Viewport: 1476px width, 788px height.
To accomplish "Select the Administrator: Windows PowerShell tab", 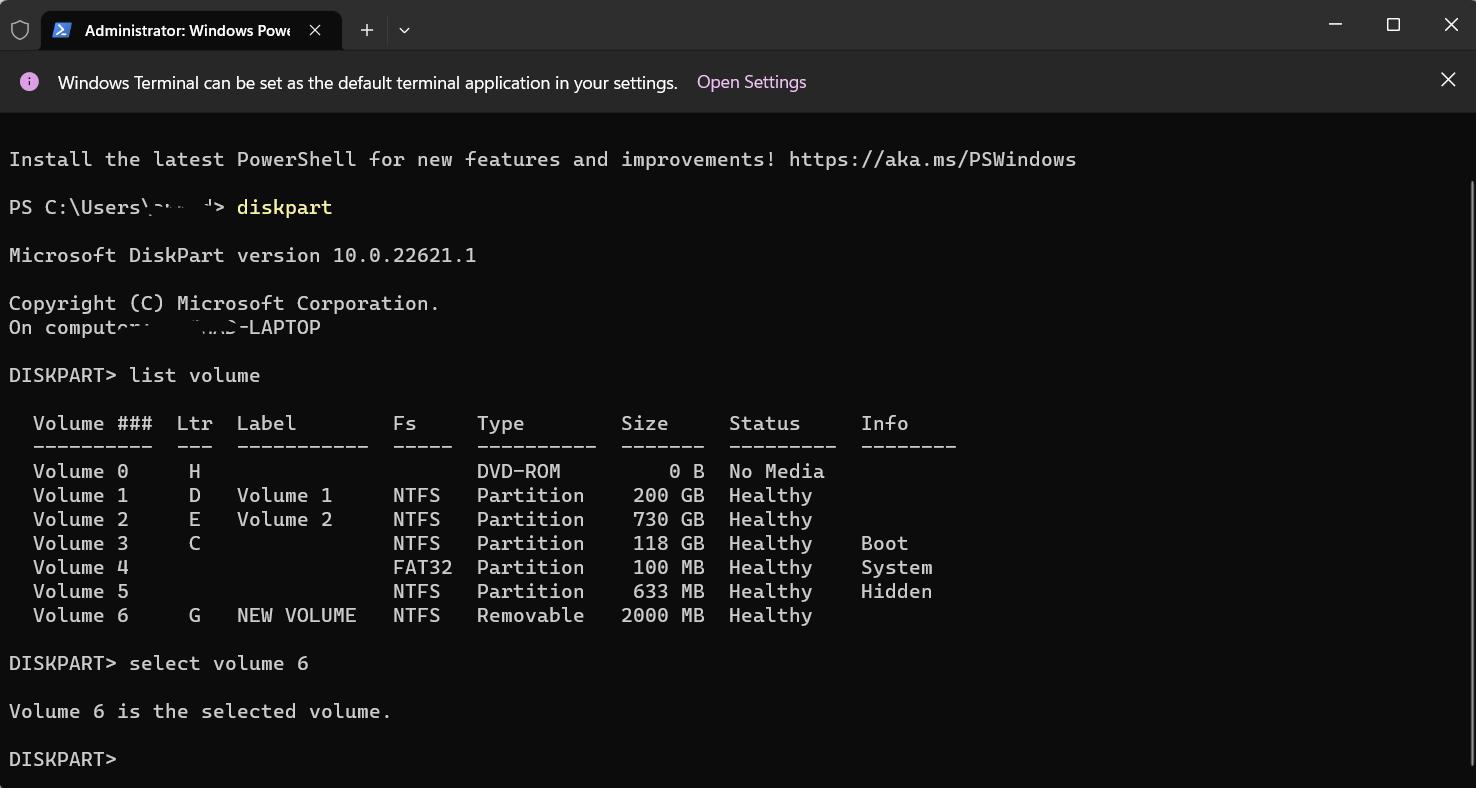I will [187, 30].
